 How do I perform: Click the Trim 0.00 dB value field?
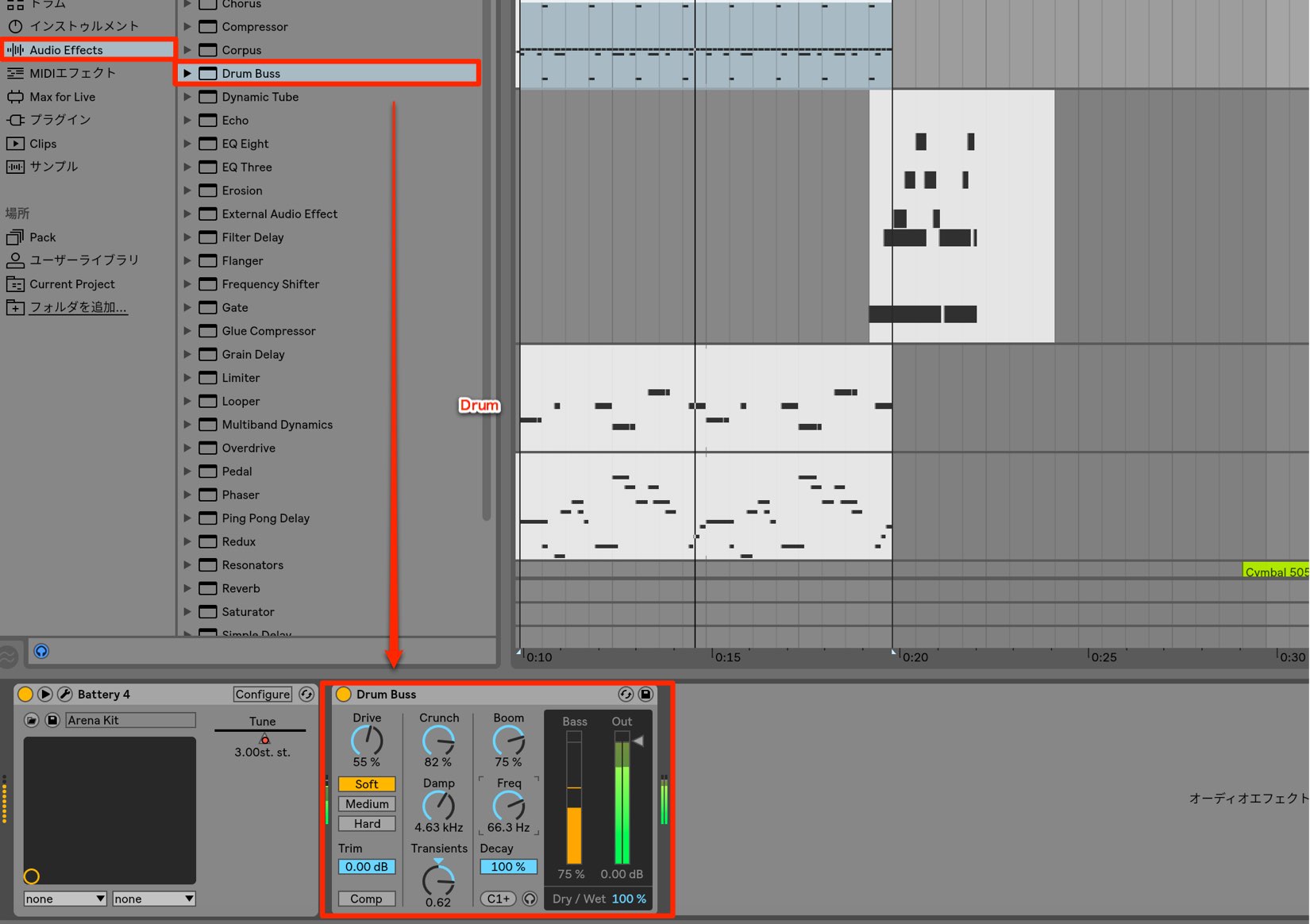tap(367, 867)
